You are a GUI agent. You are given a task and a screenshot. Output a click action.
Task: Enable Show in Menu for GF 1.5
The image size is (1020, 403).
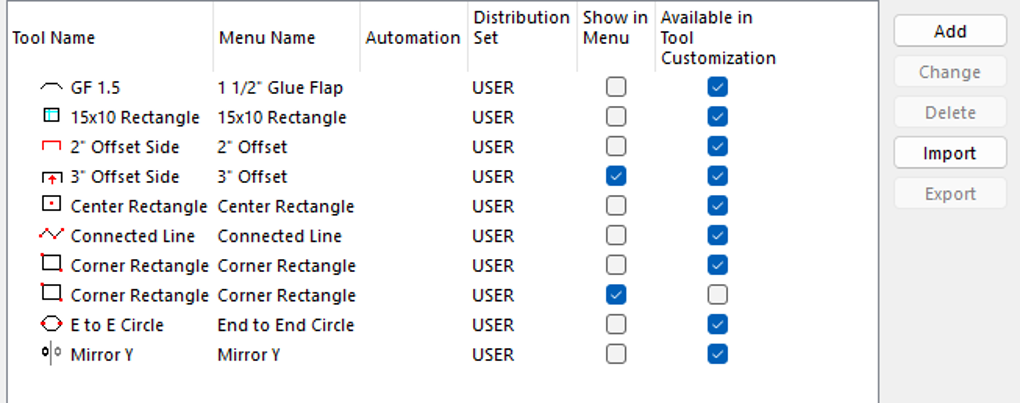(616, 87)
